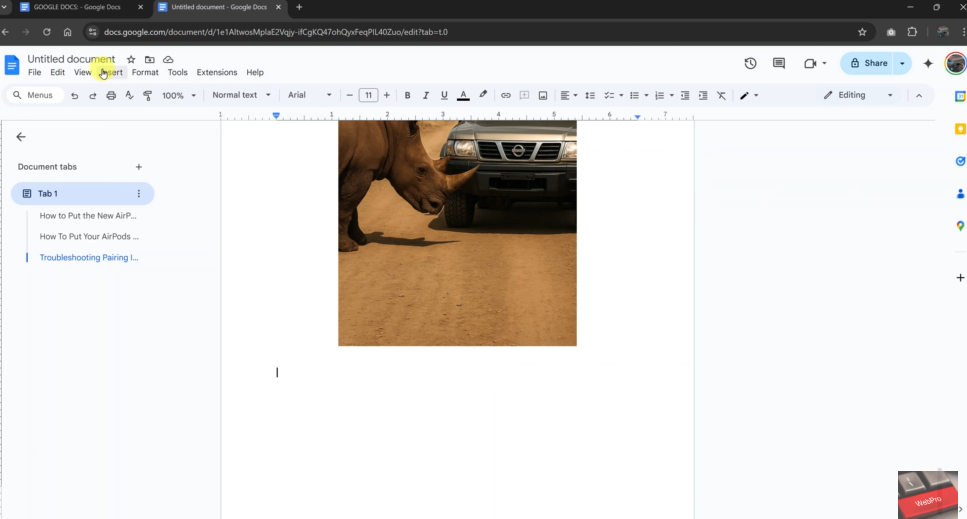Expand the bulleted list options arrow
This screenshot has height=519, width=967.
tap(646, 96)
